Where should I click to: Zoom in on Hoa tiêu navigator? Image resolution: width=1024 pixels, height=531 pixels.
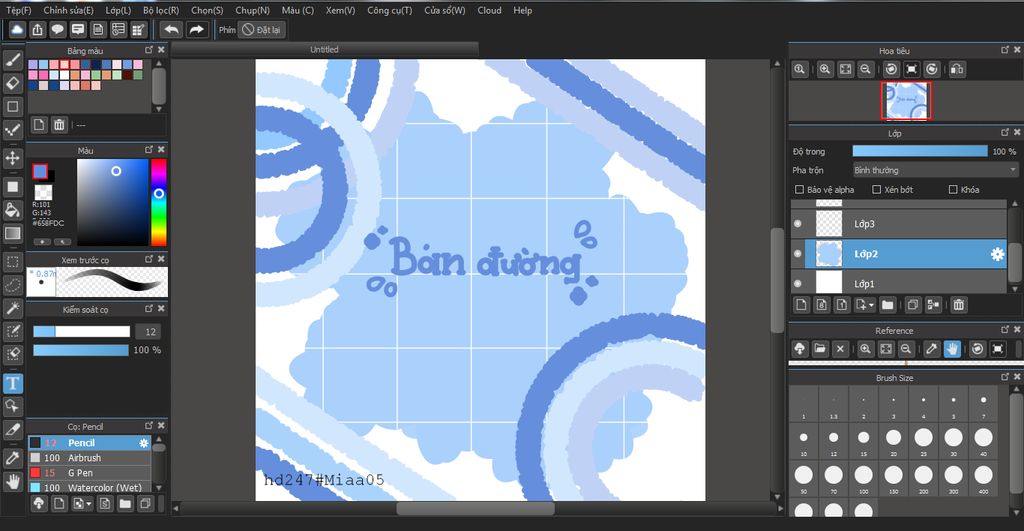[x=825, y=69]
